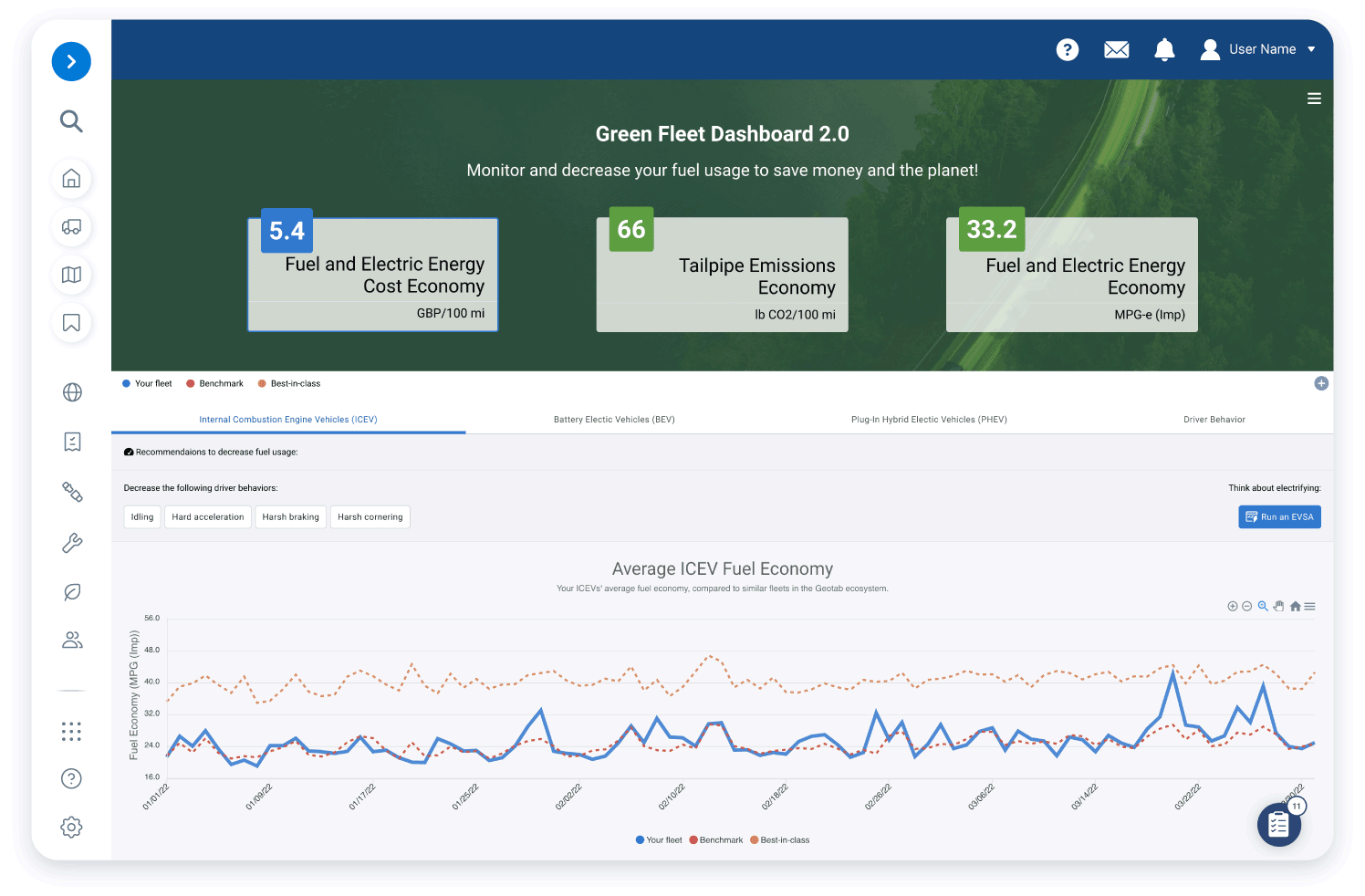Viewport: 1365px width, 896px height.
Task: Expand the sidebar with the blue arrow button
Action: pyautogui.click(x=71, y=62)
